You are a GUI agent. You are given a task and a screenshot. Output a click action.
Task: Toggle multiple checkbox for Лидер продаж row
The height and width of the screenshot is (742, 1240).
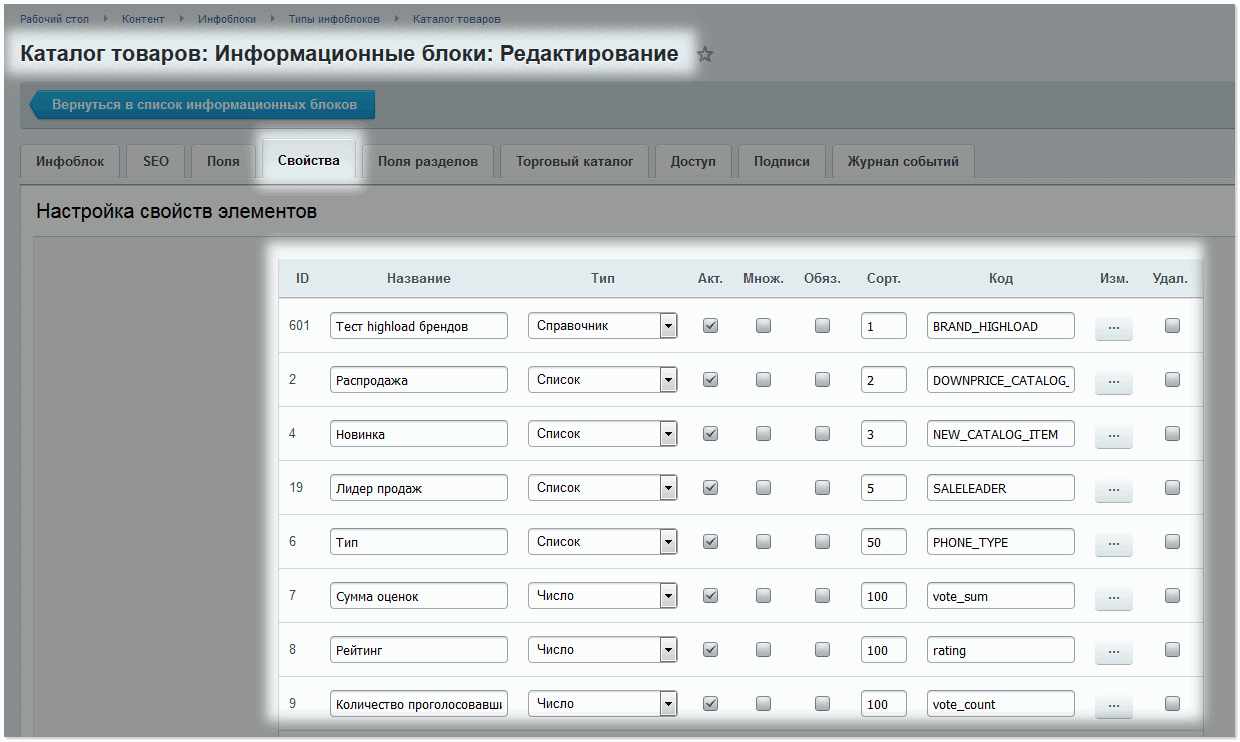pos(763,487)
